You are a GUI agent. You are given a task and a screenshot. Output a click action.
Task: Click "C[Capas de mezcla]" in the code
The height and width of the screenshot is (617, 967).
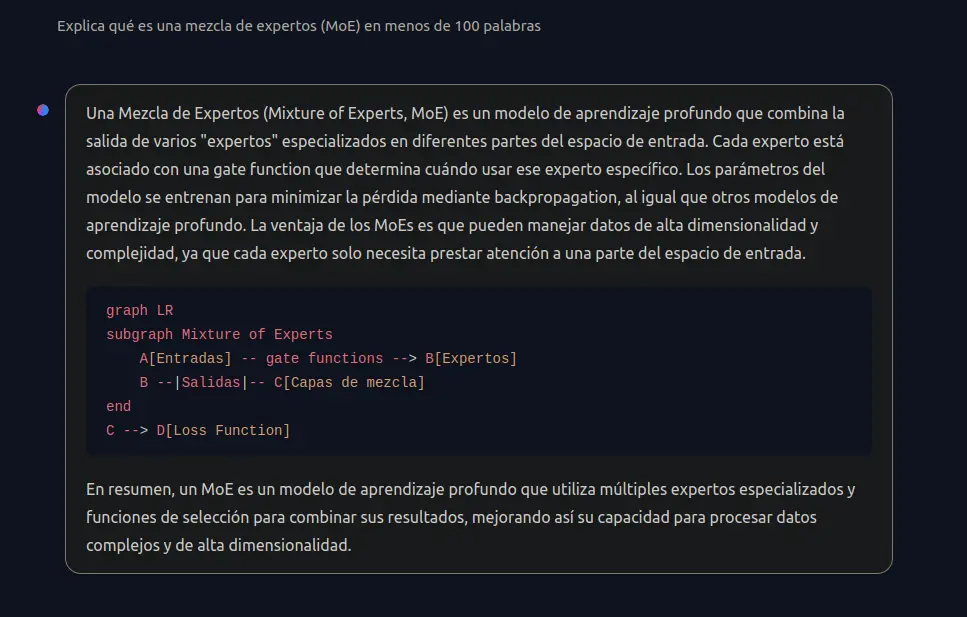(350, 383)
